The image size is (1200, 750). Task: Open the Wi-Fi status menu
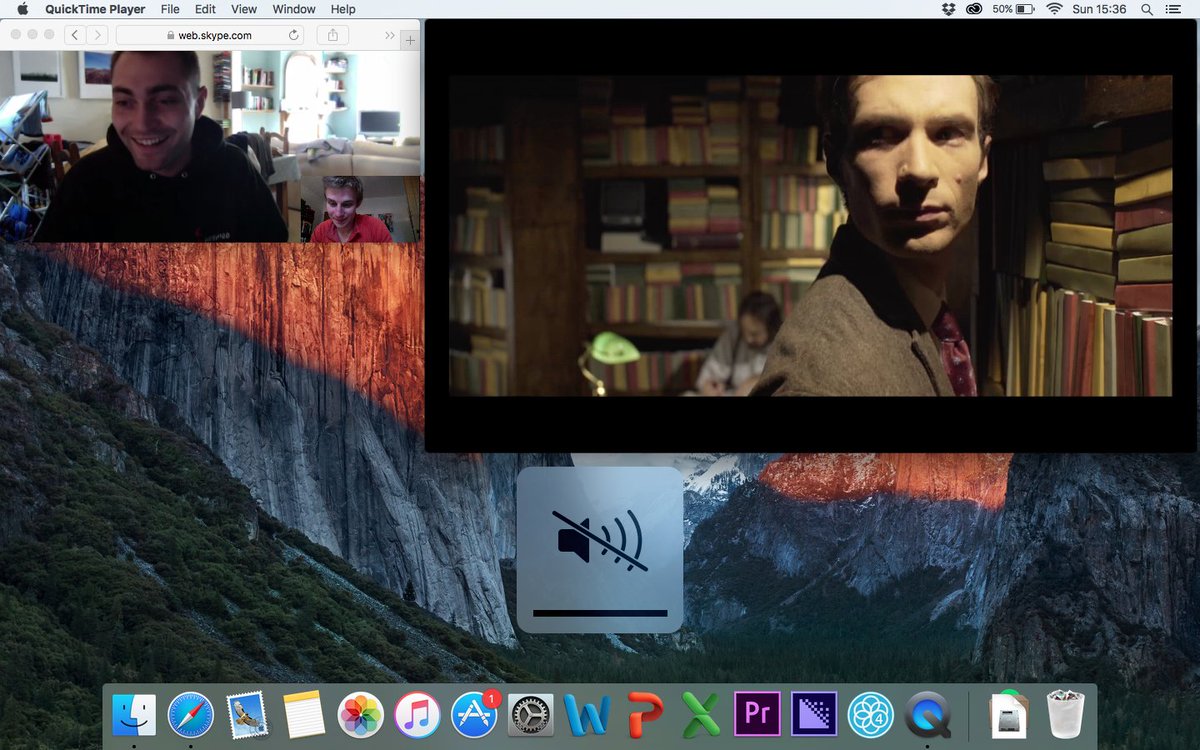point(1054,9)
